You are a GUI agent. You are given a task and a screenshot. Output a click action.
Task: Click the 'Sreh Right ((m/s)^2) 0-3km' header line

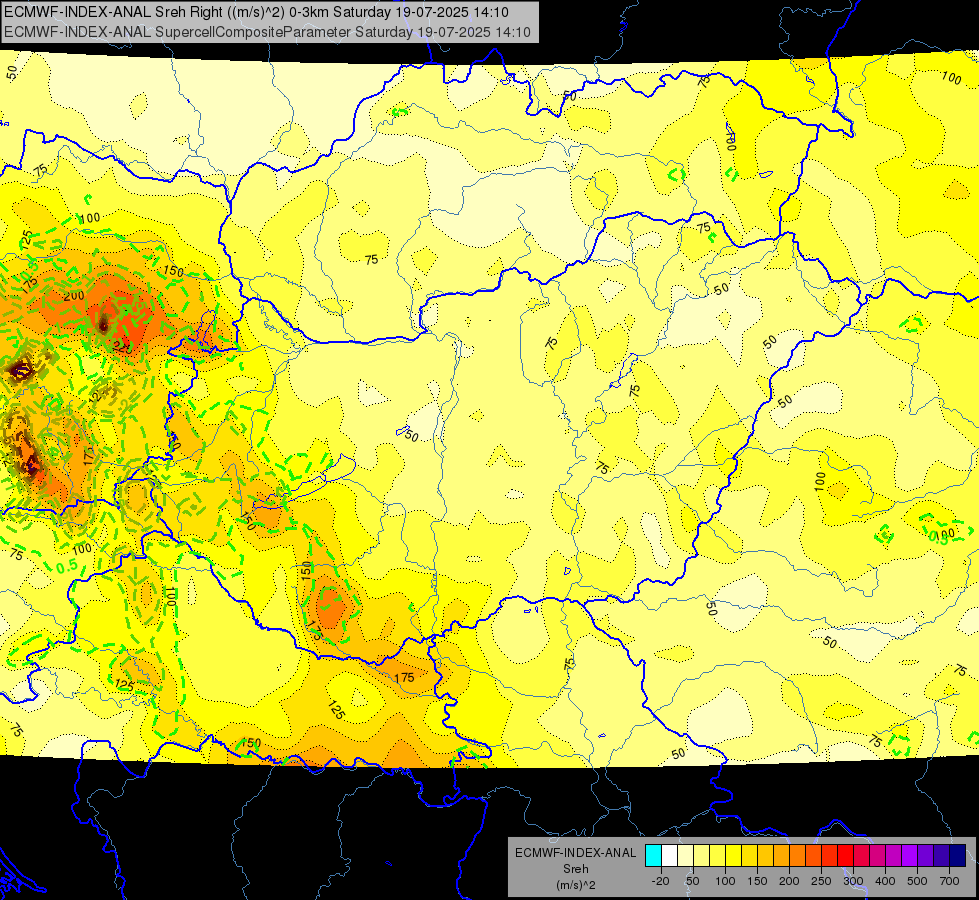coord(256,12)
